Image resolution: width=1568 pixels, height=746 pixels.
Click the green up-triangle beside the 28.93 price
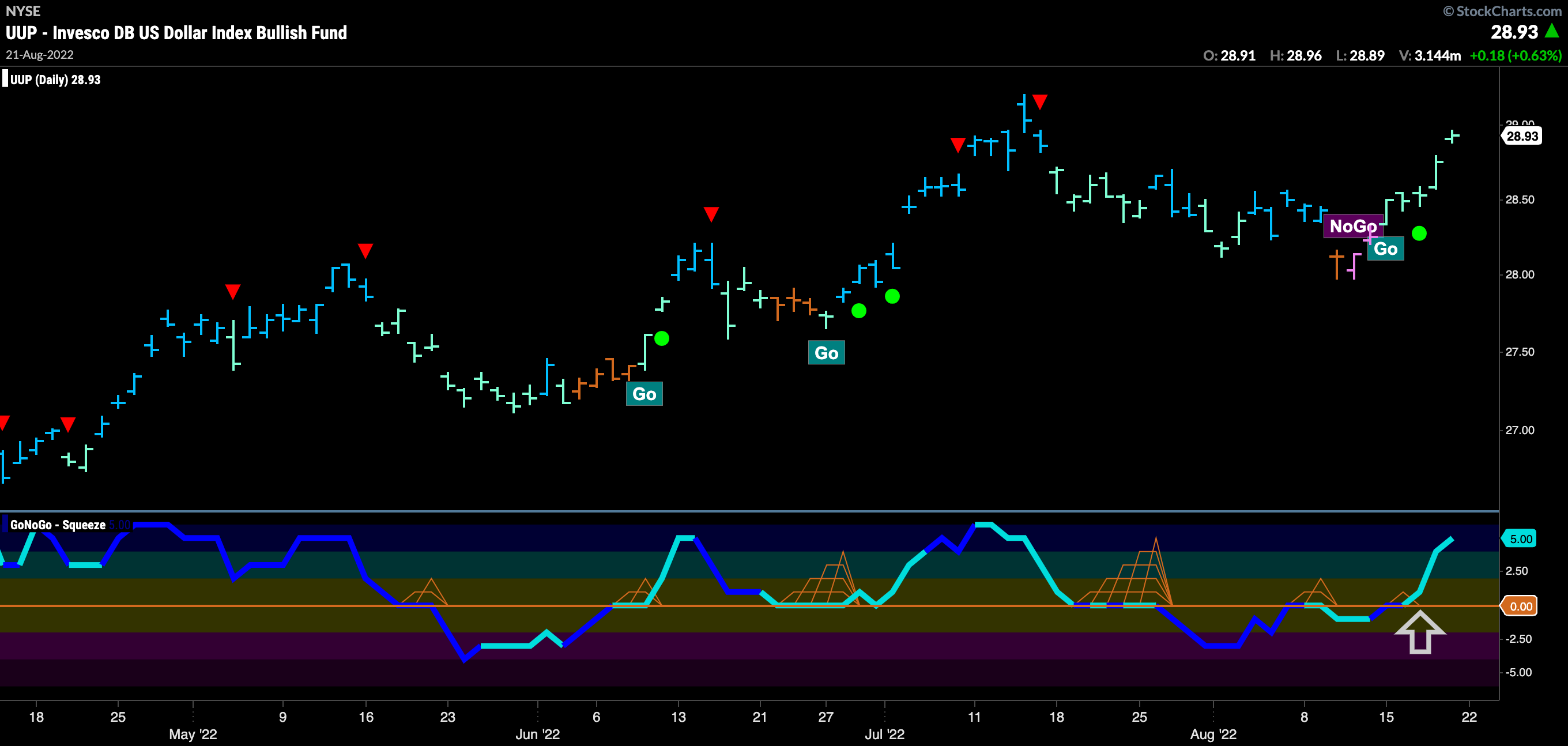[x=1552, y=31]
